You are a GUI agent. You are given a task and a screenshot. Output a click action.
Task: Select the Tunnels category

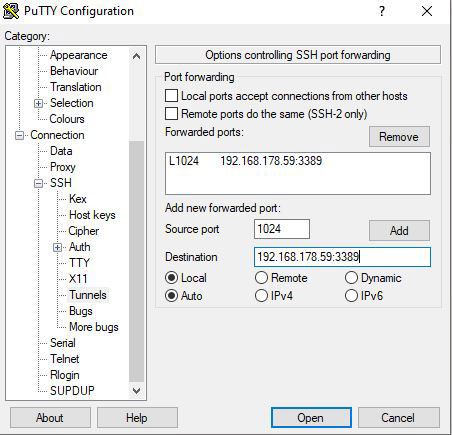[x=88, y=295]
